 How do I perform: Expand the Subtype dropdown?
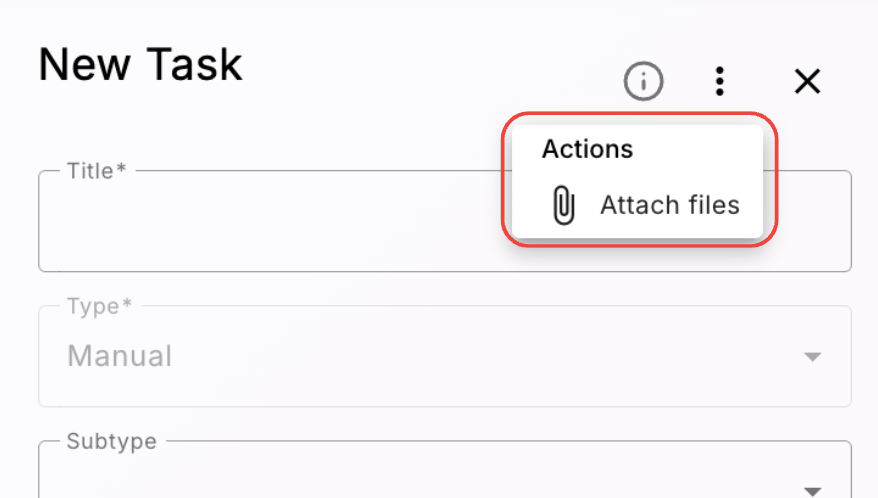tap(445, 469)
